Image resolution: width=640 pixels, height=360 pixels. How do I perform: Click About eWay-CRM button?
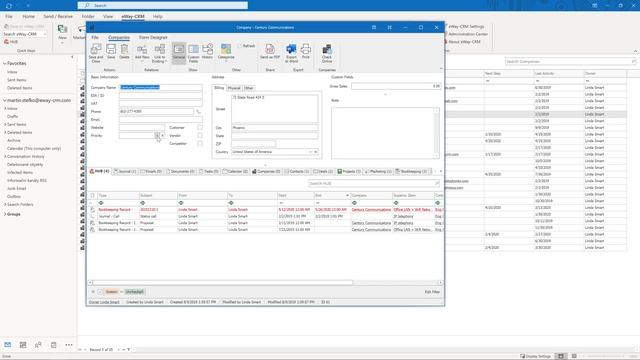[464, 42]
